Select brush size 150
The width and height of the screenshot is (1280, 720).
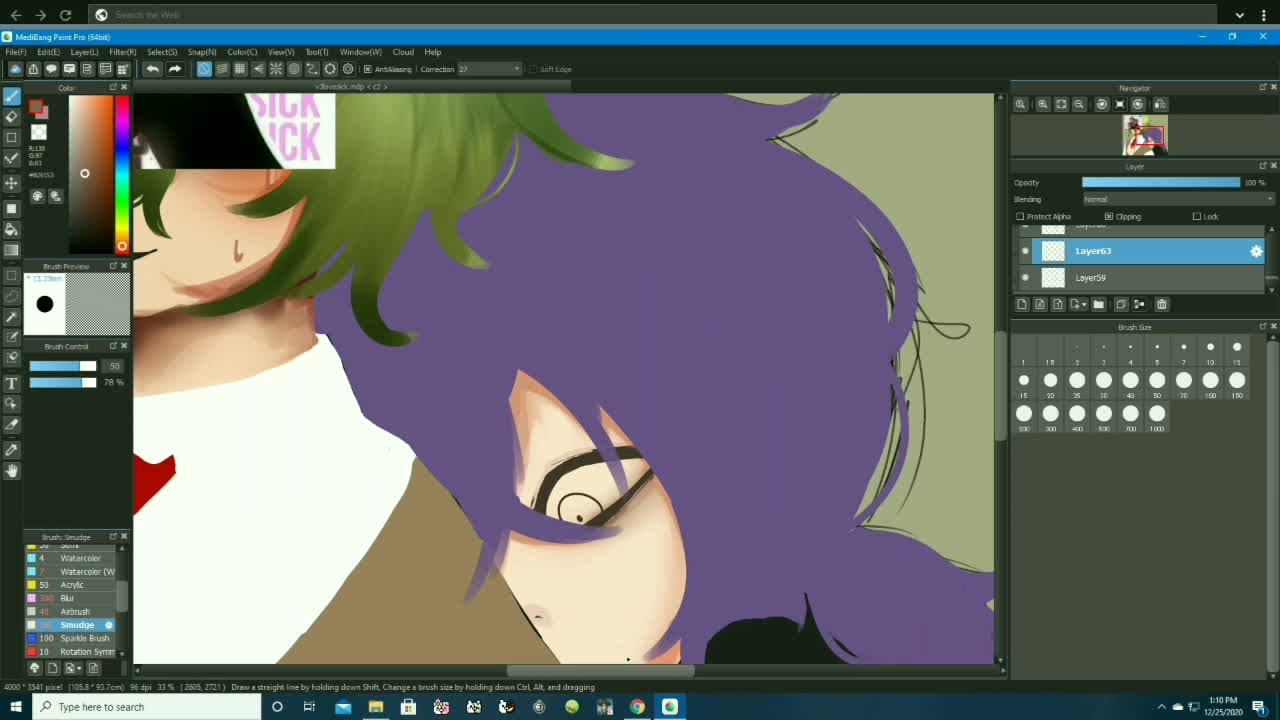(1237, 385)
